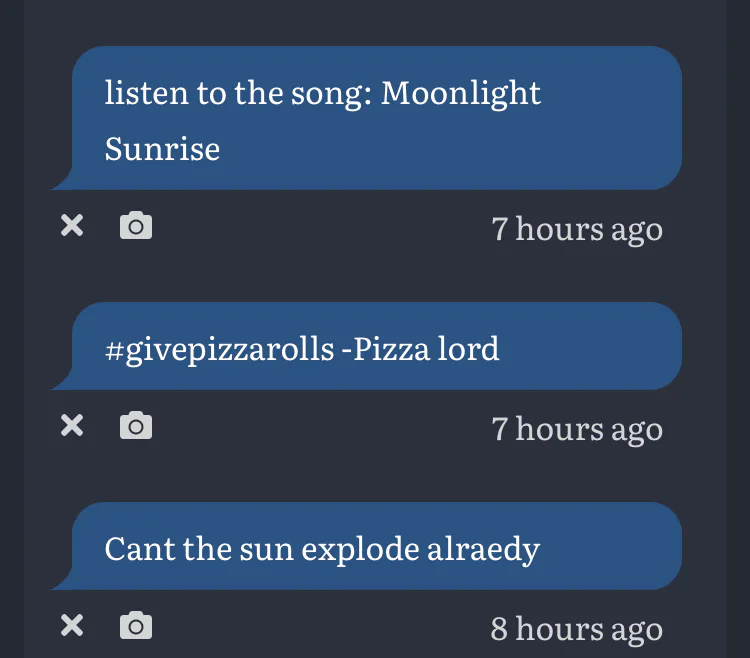Image resolution: width=750 pixels, height=658 pixels.
Task: Capture the "Cant the sun explode" message
Action: [x=136, y=626]
